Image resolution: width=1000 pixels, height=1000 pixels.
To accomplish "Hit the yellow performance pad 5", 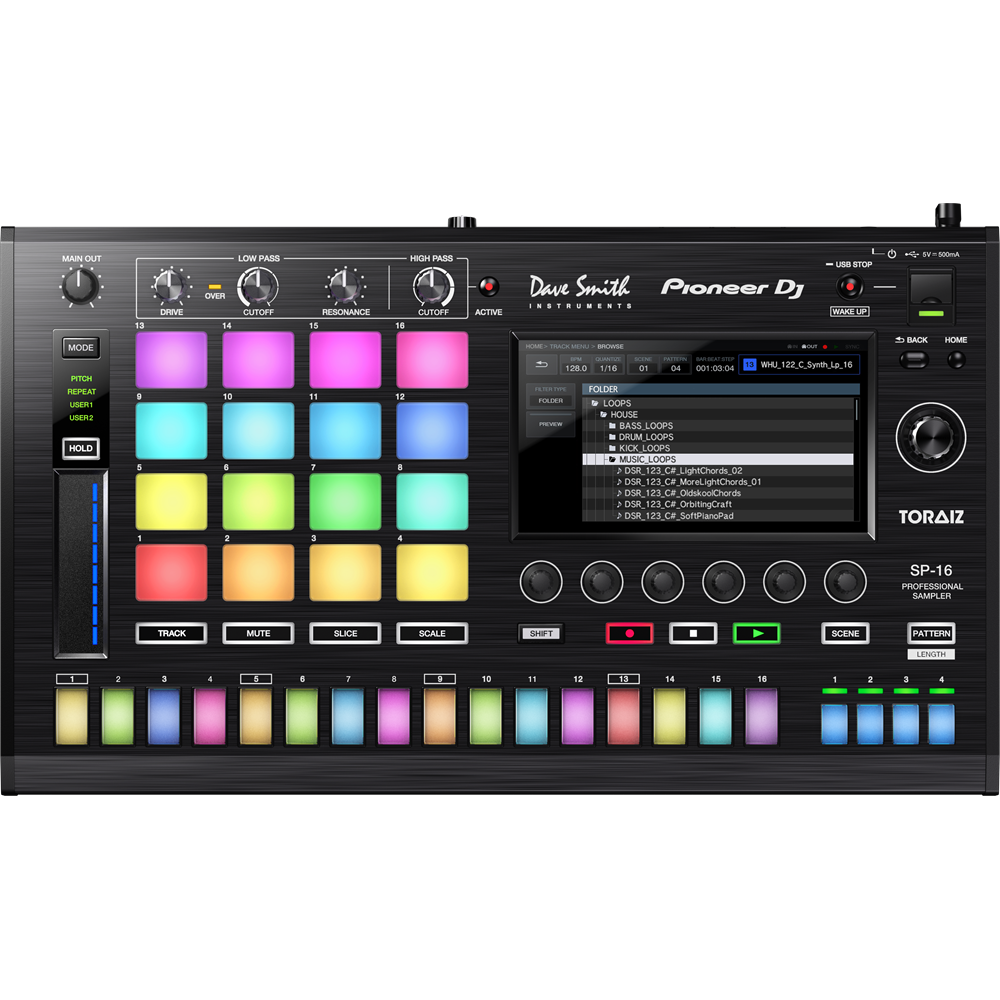I will pyautogui.click(x=172, y=501).
